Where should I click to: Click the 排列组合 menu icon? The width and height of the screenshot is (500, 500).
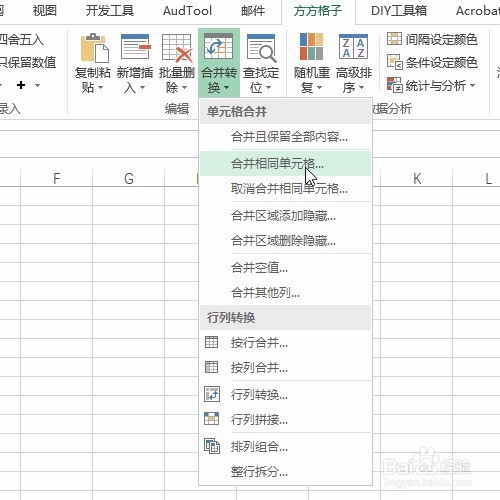point(212,446)
